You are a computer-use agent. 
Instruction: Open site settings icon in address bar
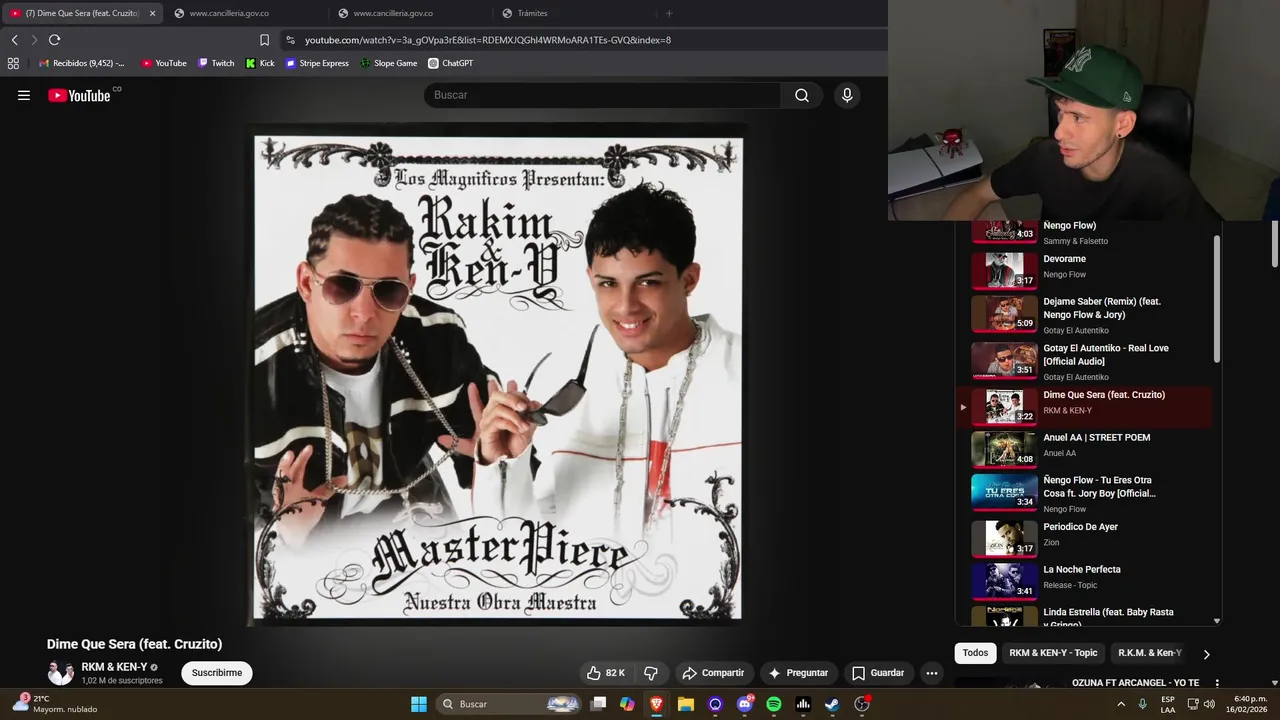(x=290, y=40)
